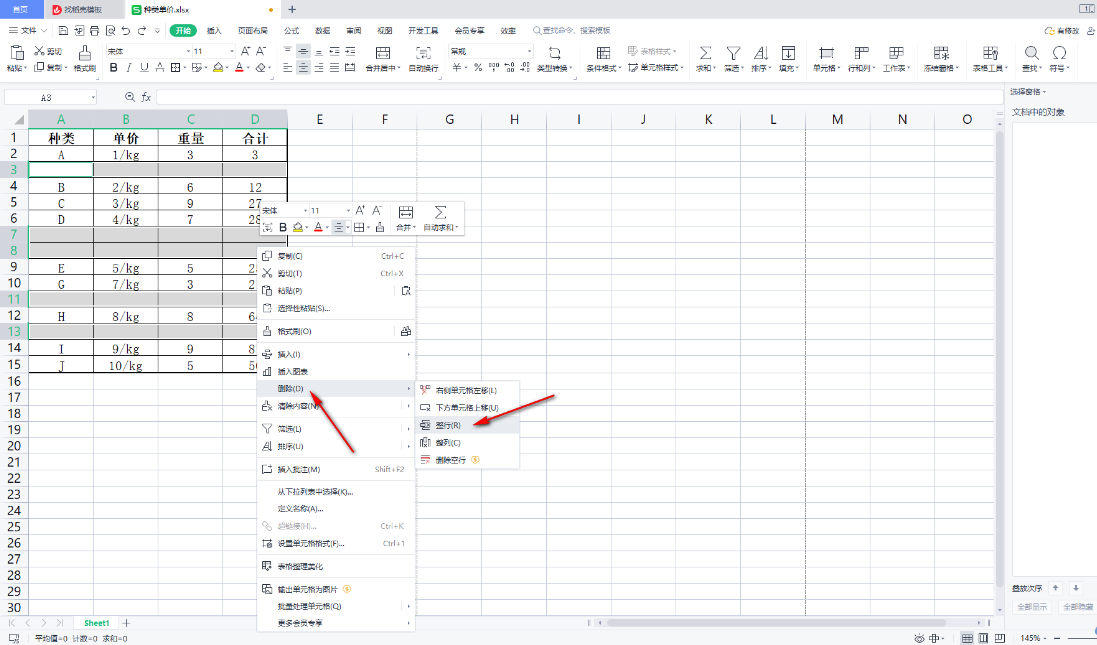Click the Auto Wrap (自动换行) icon
The width and height of the screenshot is (1097, 645).
[x=423, y=54]
